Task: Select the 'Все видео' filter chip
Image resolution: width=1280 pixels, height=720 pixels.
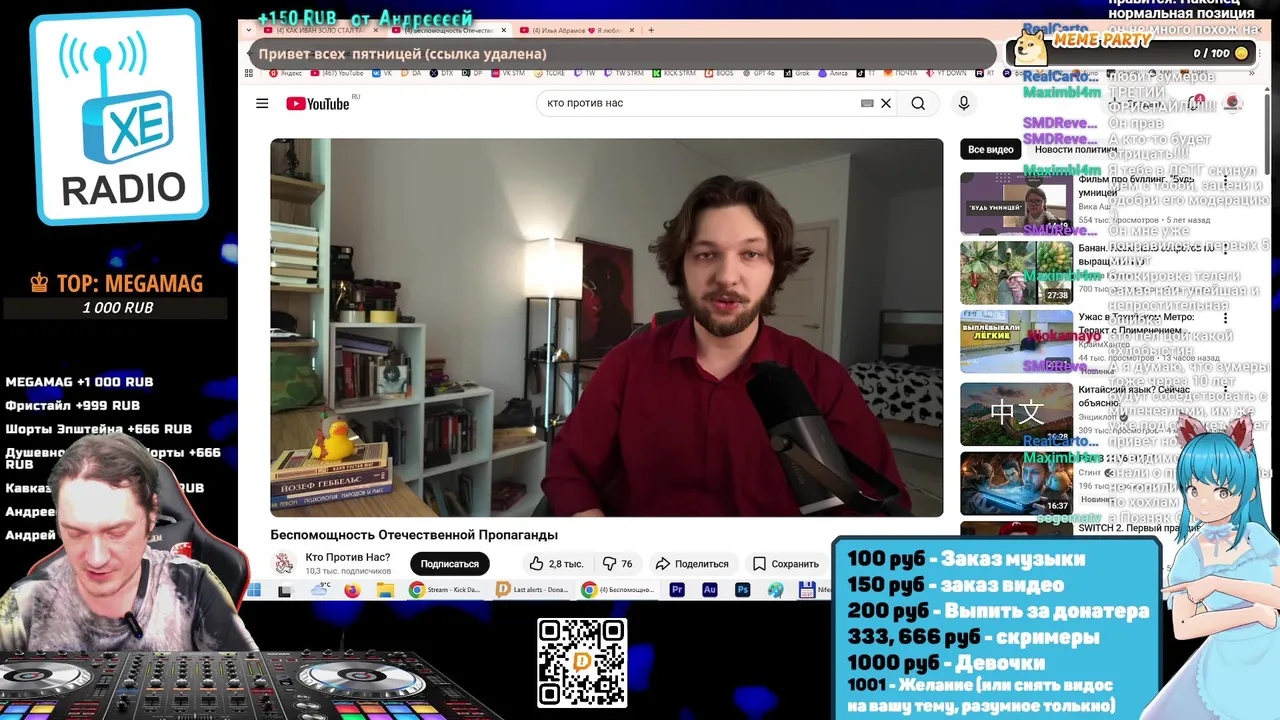Action: tap(991, 149)
